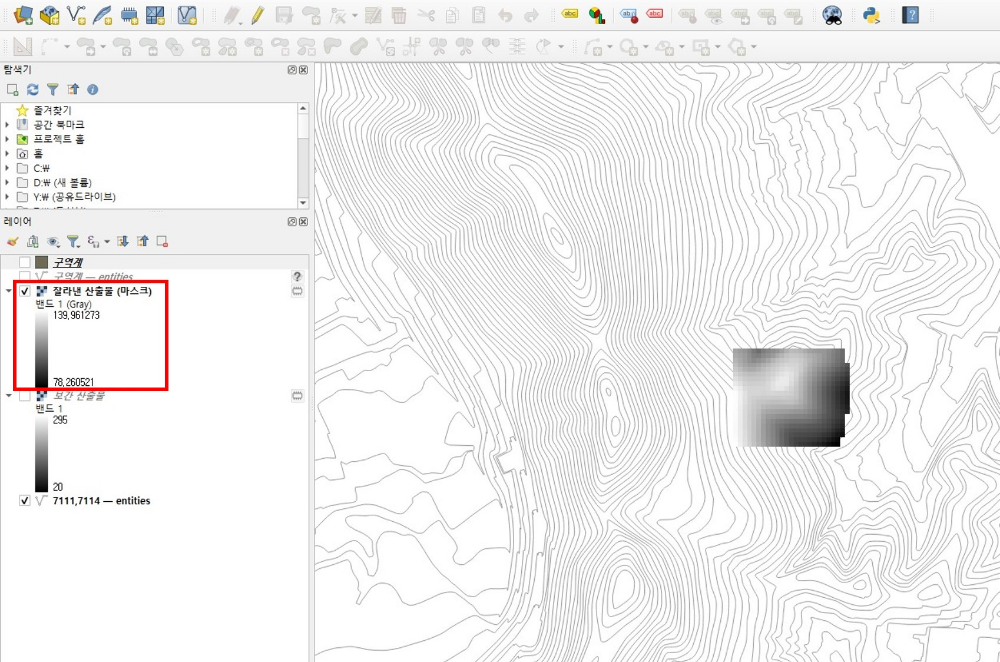This screenshot has height=662, width=1000.
Task: Click the Browser panel scroll down arrow
Action: pos(303,203)
